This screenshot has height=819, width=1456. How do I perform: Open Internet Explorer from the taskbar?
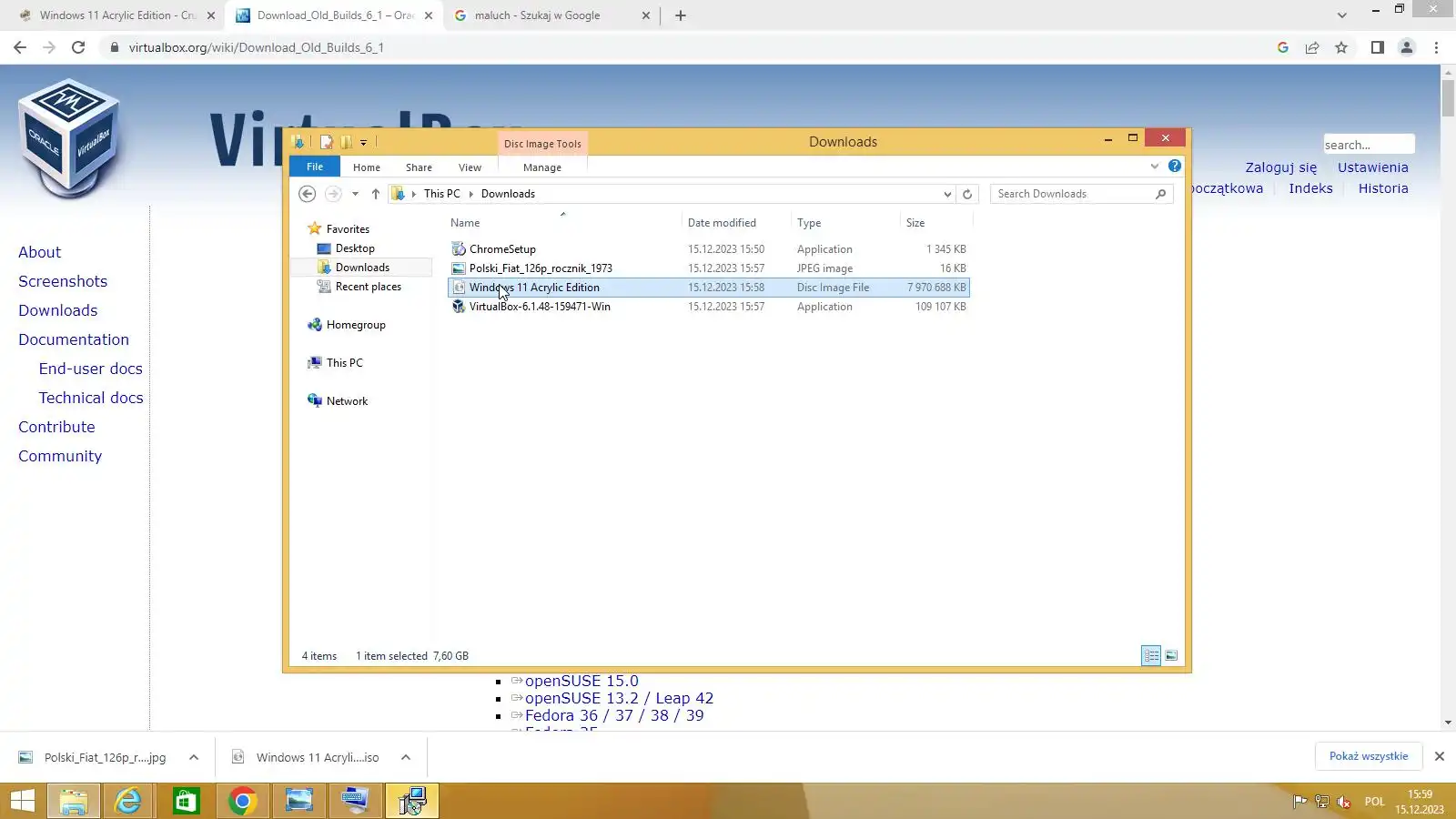128,801
